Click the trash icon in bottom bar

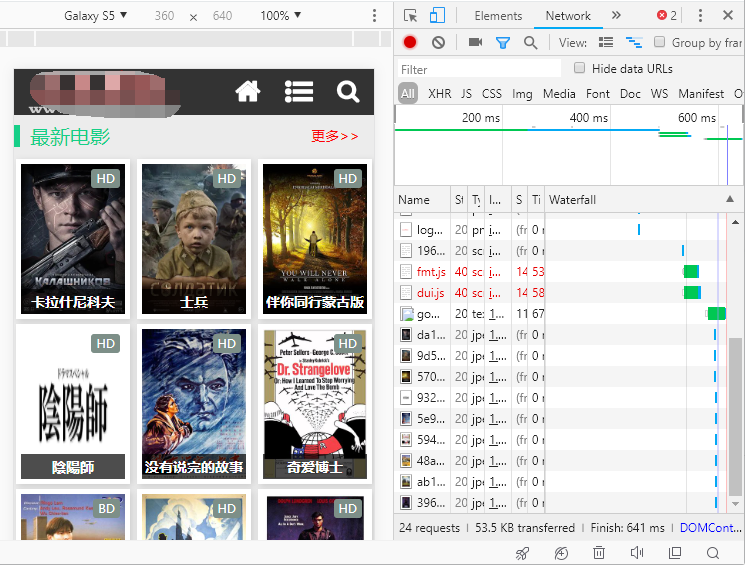click(599, 553)
